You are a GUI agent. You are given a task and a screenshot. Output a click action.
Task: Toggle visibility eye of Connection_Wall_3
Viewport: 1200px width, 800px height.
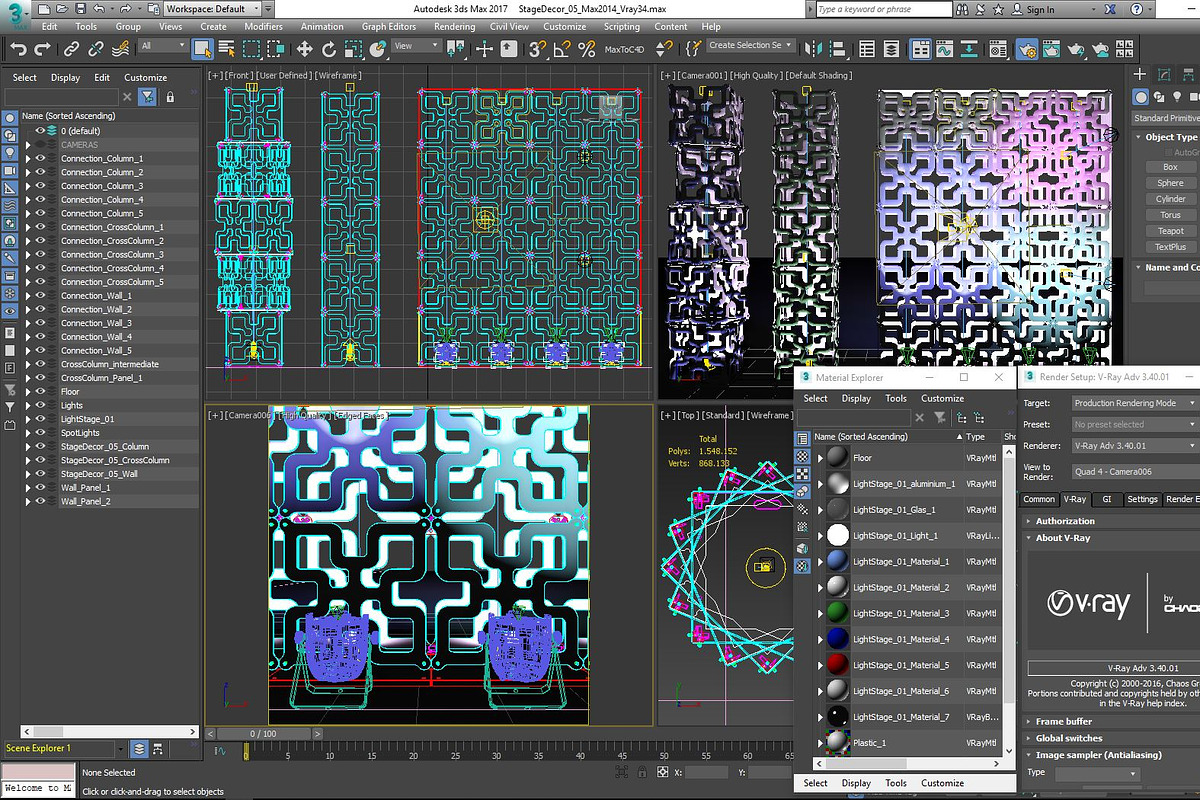pyautogui.click(x=41, y=323)
